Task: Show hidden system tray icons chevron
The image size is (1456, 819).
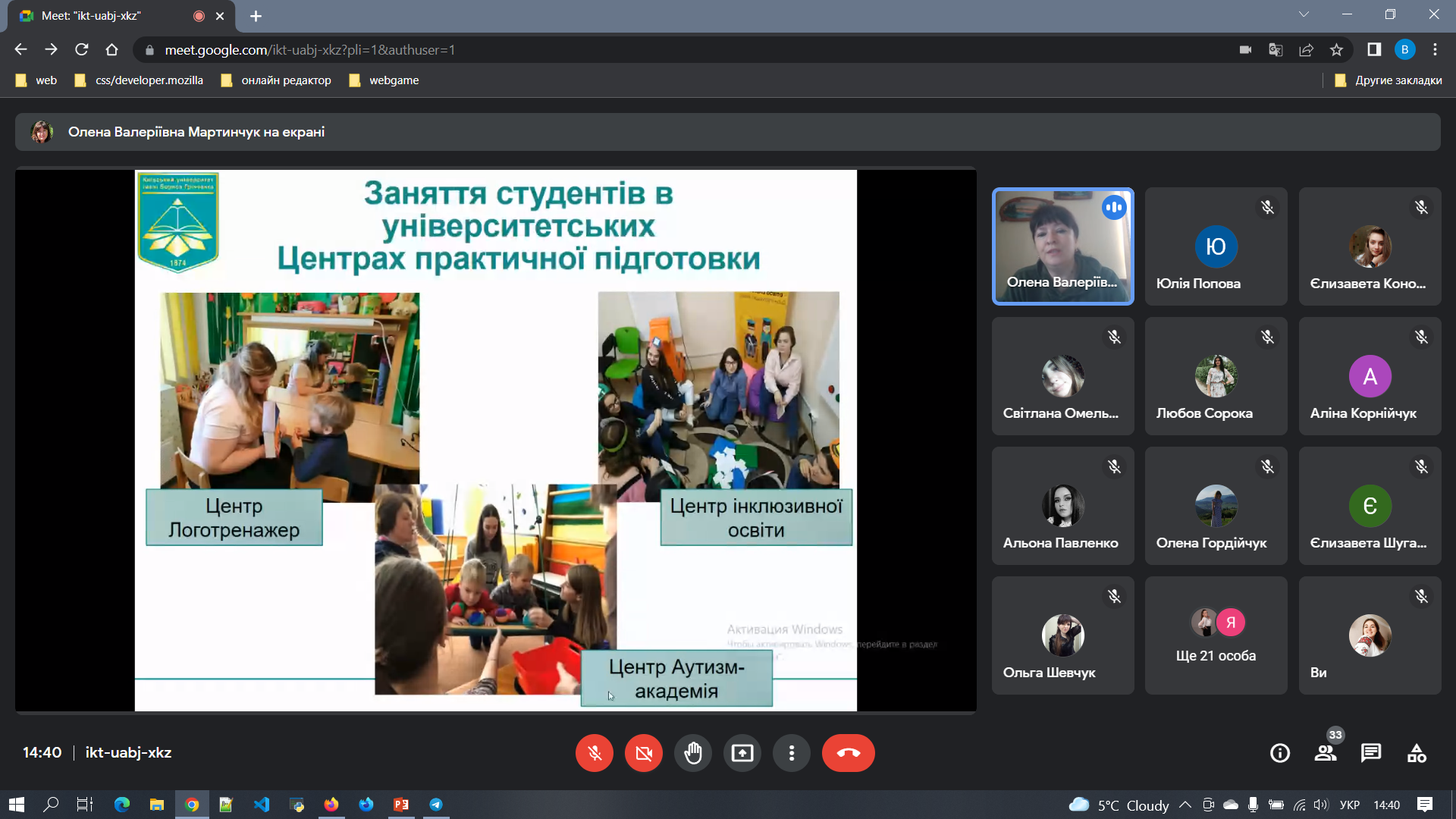Action: click(1185, 805)
